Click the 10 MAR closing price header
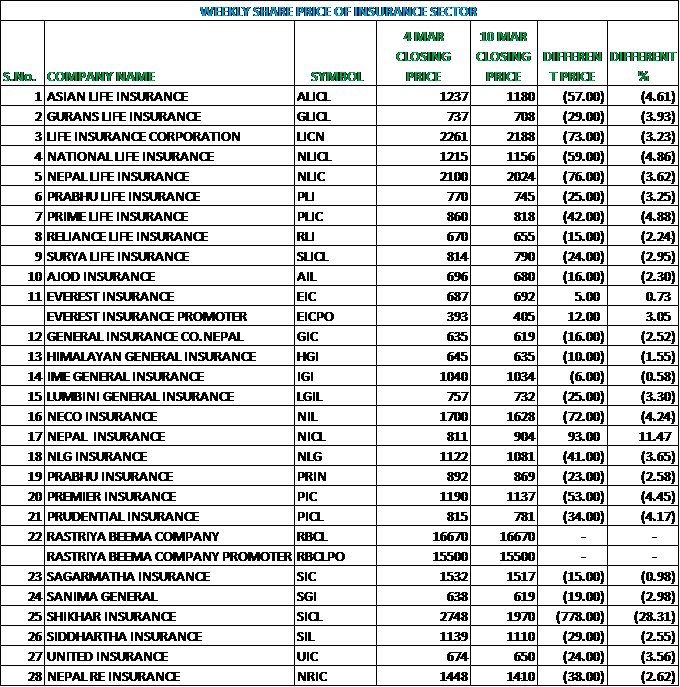The image size is (680, 687). coord(503,57)
